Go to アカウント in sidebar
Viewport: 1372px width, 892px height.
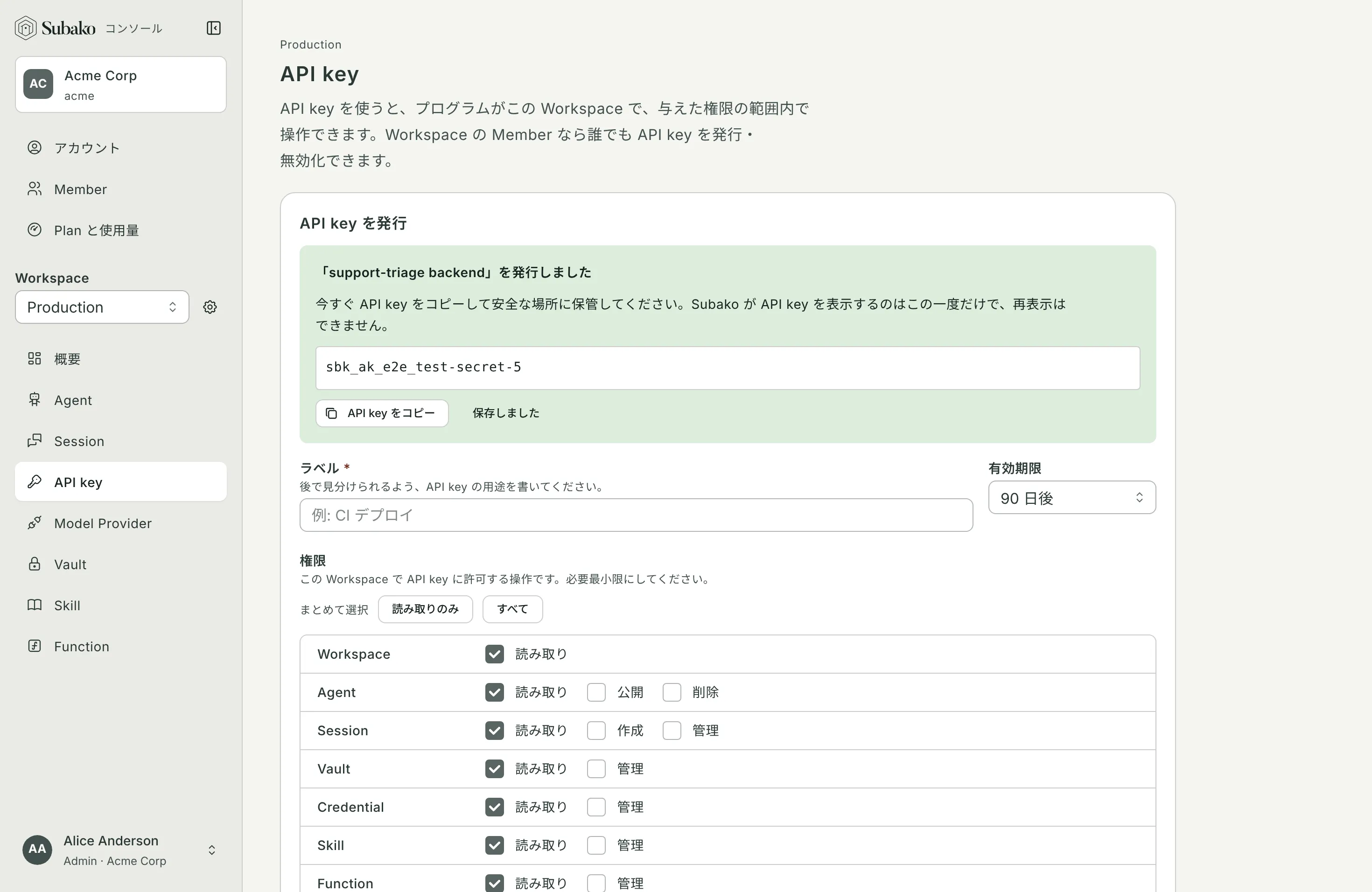pyautogui.click(x=120, y=147)
